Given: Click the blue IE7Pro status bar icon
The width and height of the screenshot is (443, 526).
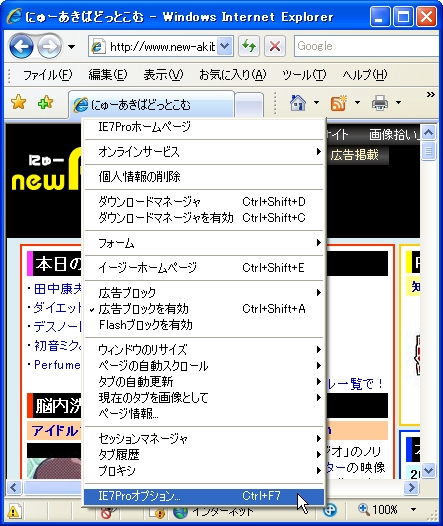Looking at the screenshot, I should point(330,510).
